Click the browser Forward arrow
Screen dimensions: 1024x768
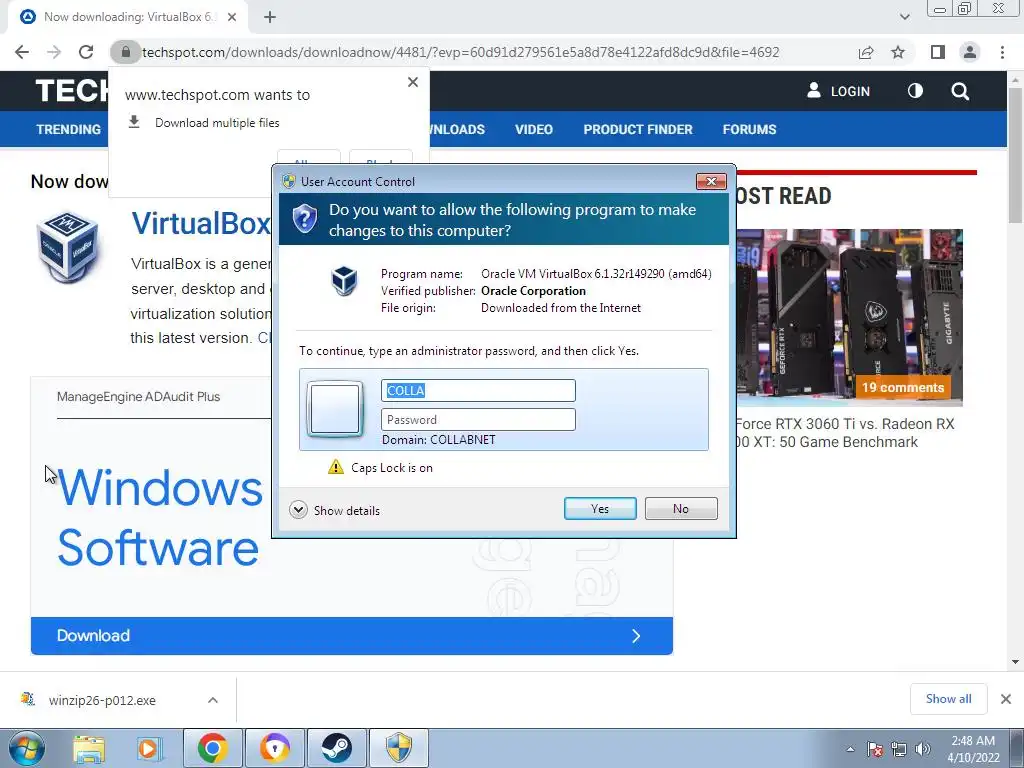click(54, 52)
